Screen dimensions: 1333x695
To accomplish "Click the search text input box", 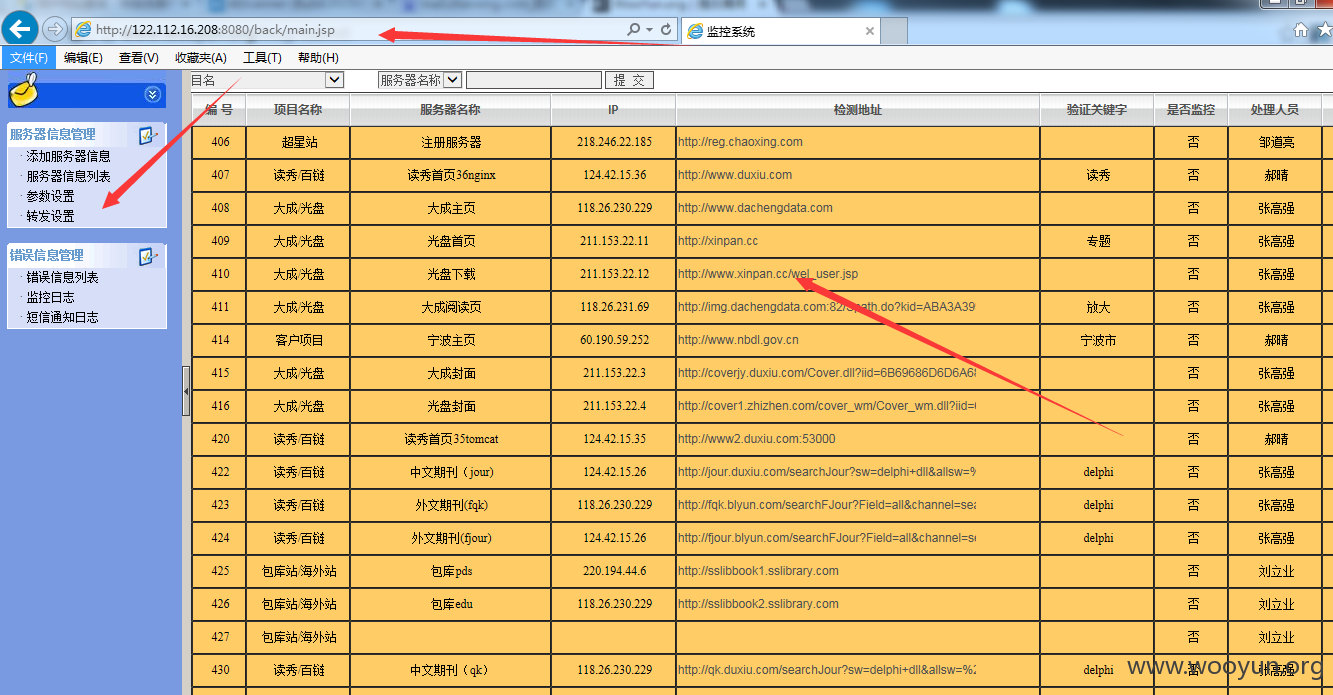I will 534,80.
